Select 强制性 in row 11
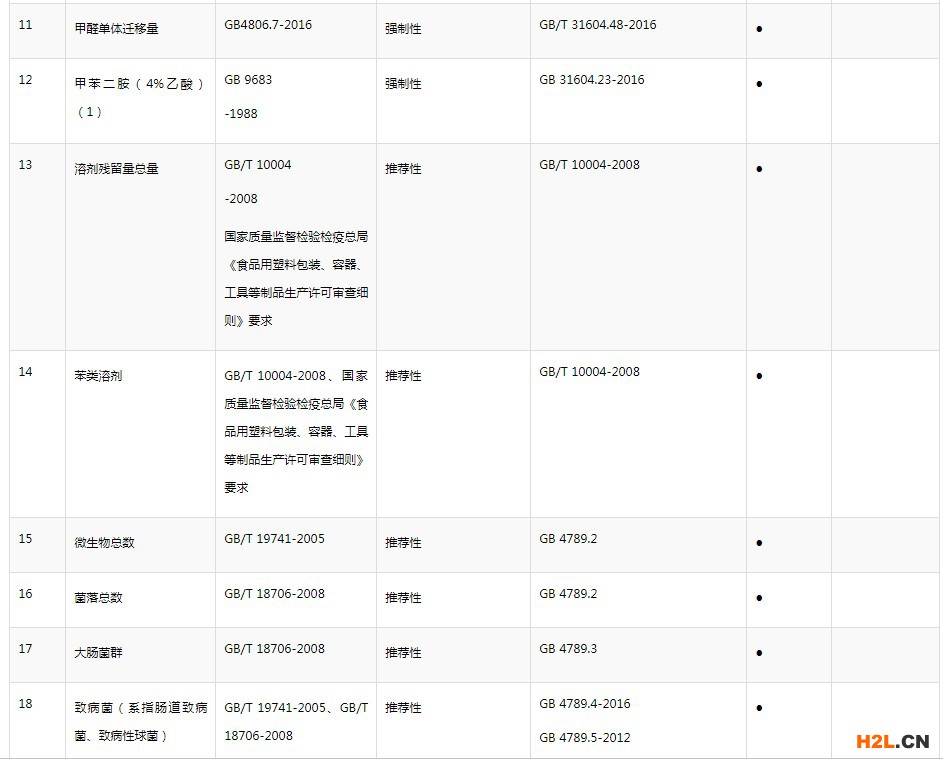Image resolution: width=943 pixels, height=764 pixels. click(403, 28)
